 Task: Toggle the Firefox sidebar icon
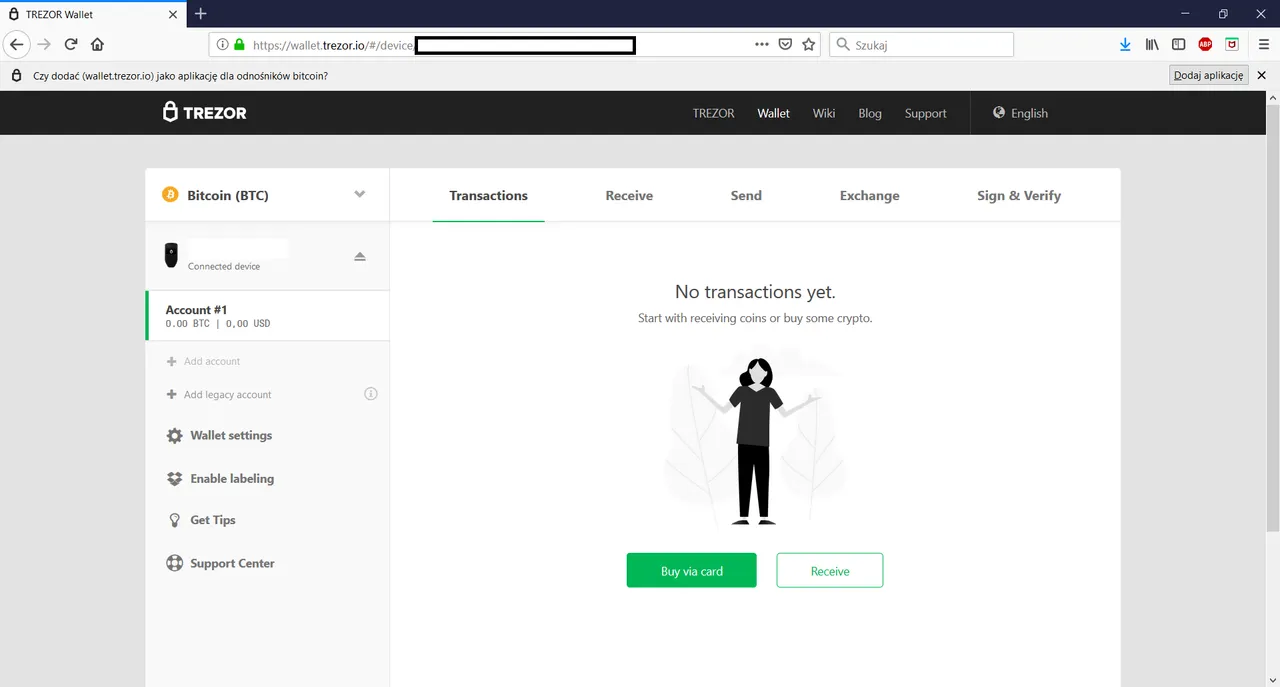pos(1179,44)
